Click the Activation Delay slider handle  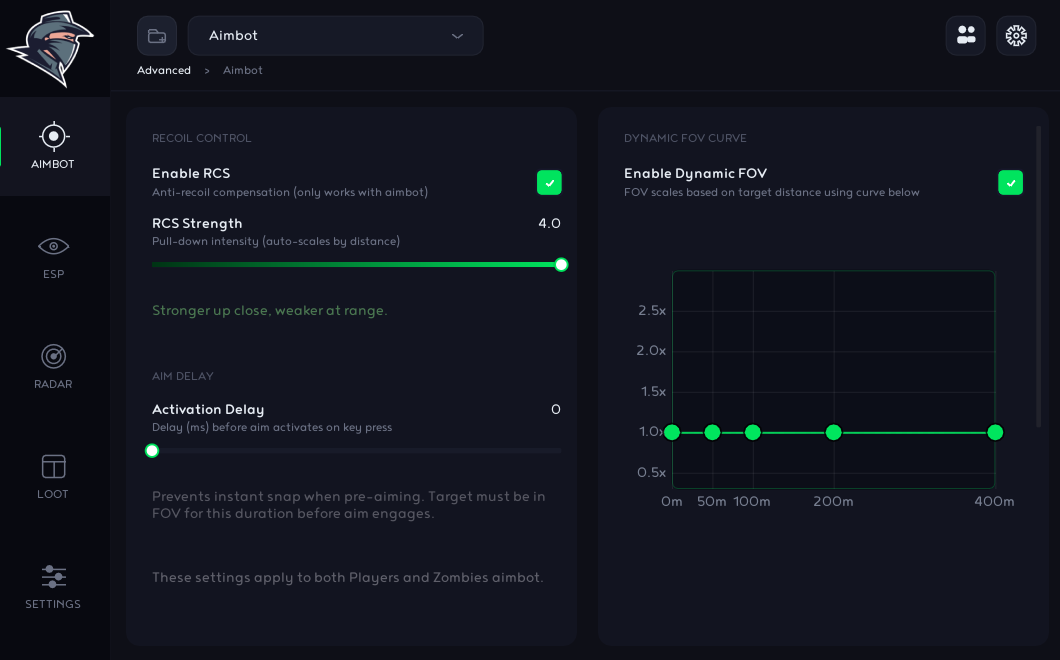(152, 450)
